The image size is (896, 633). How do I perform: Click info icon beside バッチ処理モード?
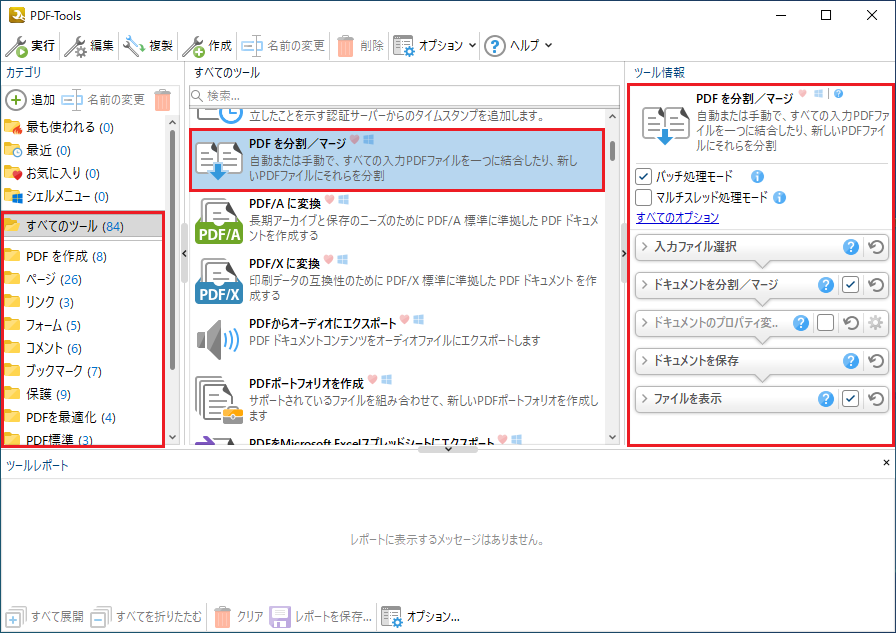tap(757, 177)
